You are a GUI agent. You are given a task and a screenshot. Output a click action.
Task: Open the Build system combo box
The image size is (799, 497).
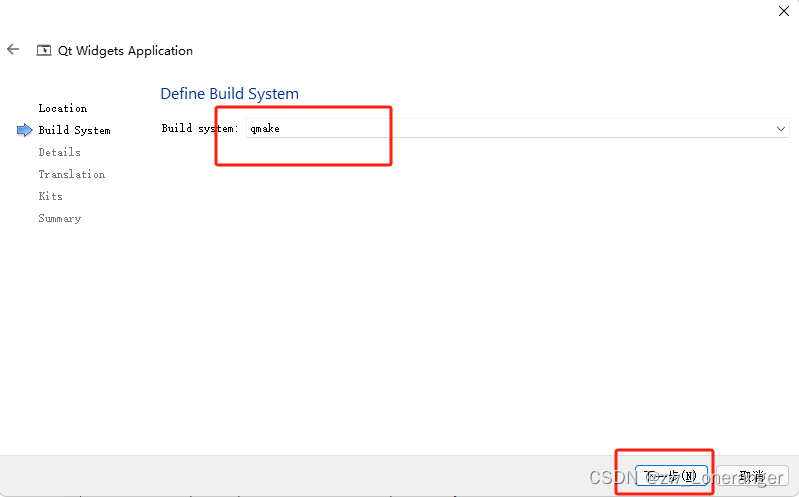(x=518, y=128)
